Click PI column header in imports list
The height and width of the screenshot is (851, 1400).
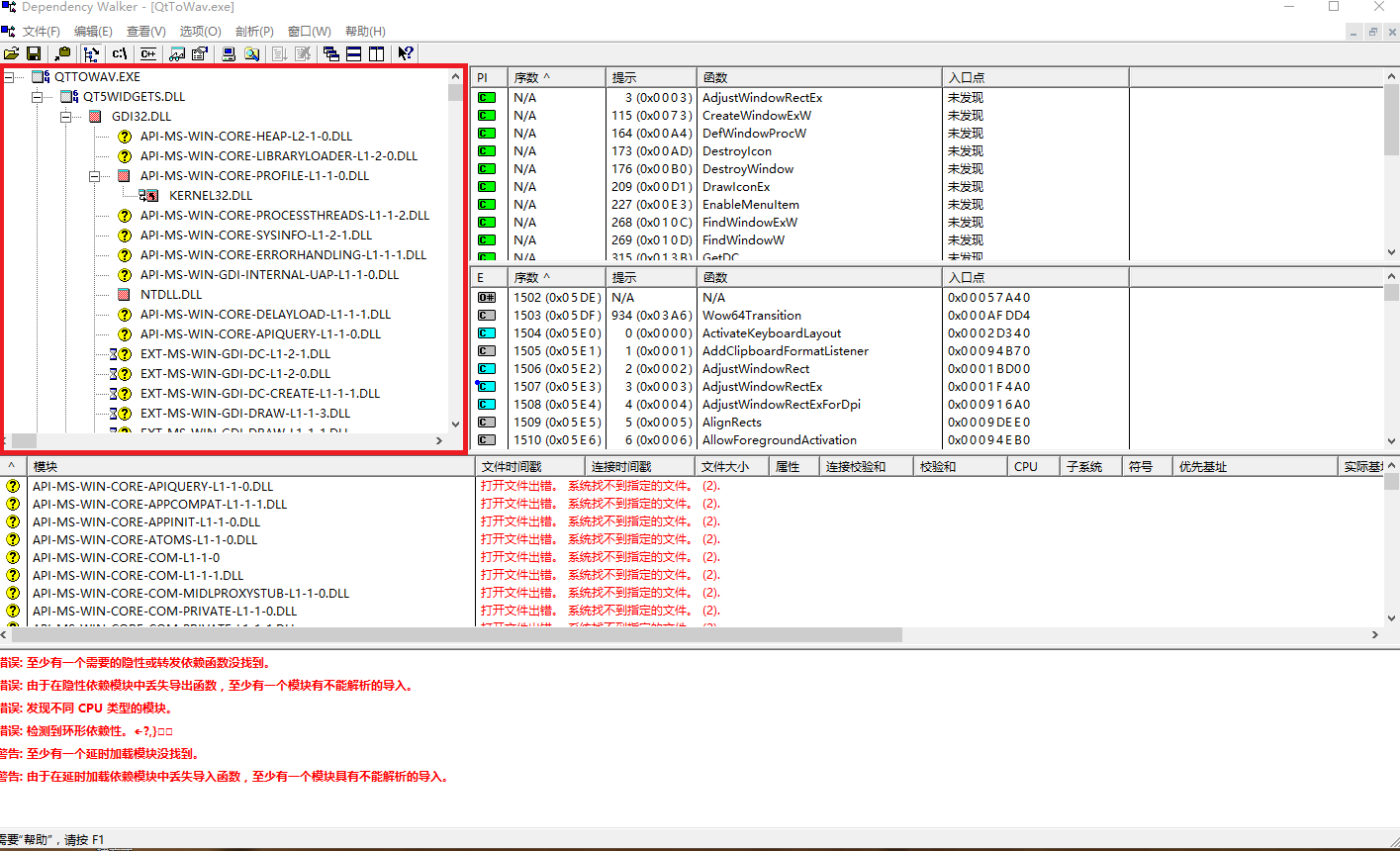click(x=489, y=77)
